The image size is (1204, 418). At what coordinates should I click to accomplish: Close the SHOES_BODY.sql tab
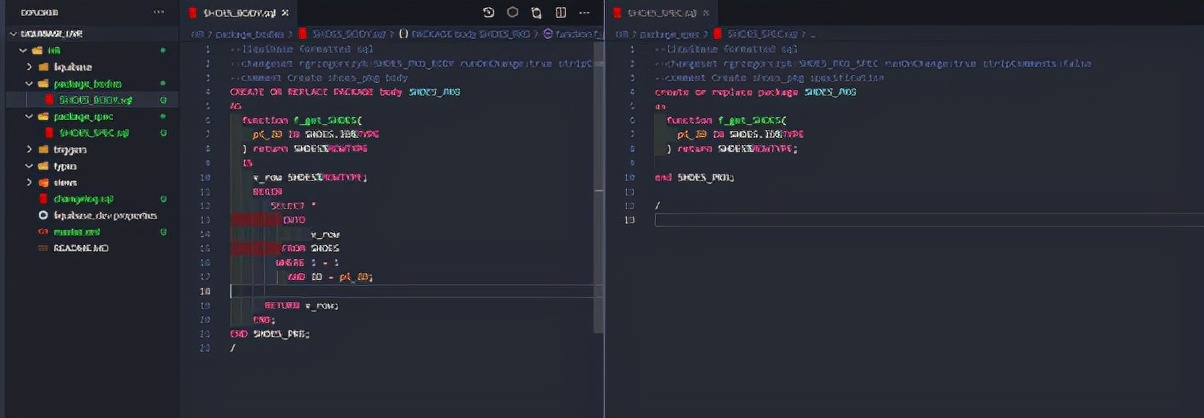pos(285,13)
